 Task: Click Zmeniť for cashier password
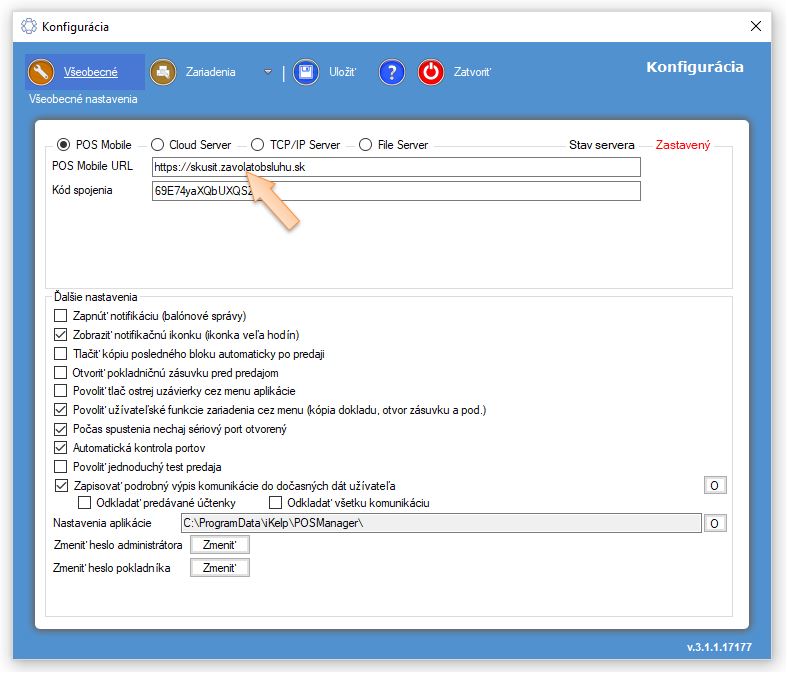point(219,568)
